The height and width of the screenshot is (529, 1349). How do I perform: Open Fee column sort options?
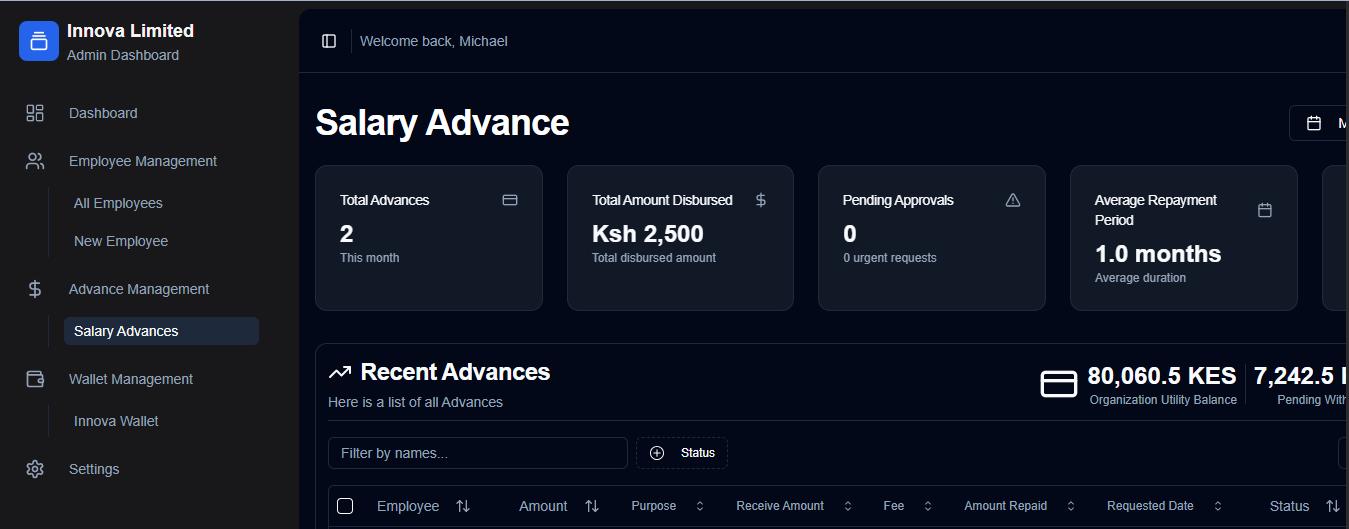(x=908, y=506)
